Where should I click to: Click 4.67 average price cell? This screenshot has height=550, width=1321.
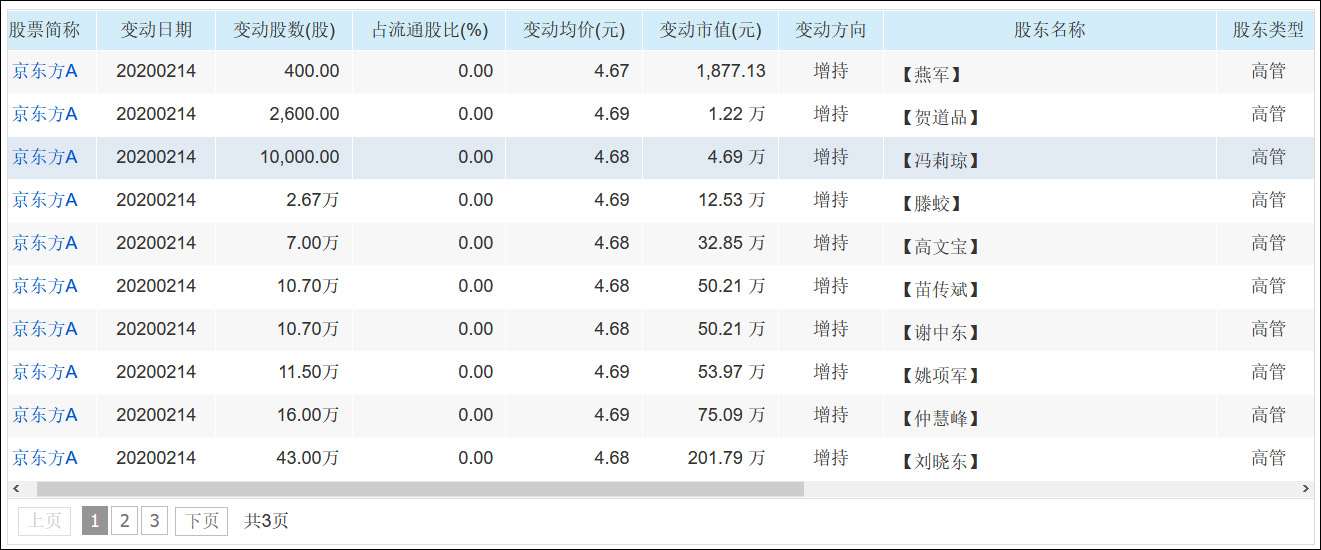[574, 71]
